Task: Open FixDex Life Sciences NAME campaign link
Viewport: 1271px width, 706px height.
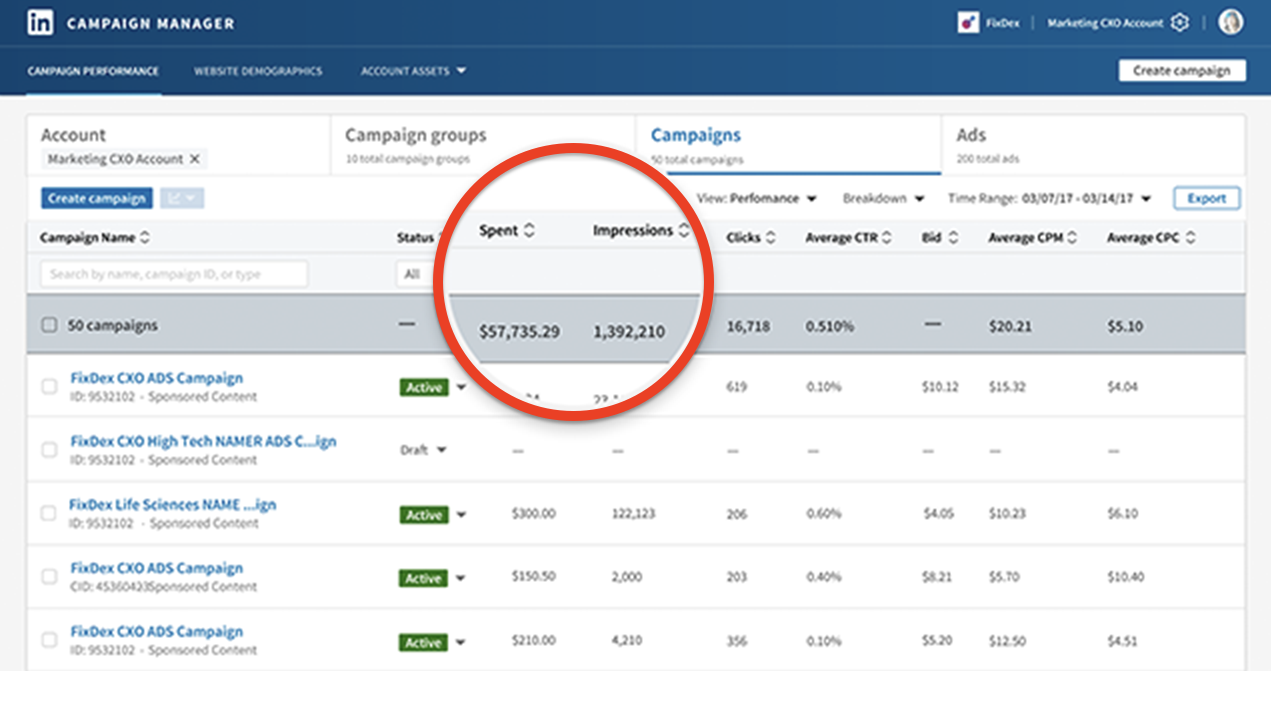Action: [172, 505]
